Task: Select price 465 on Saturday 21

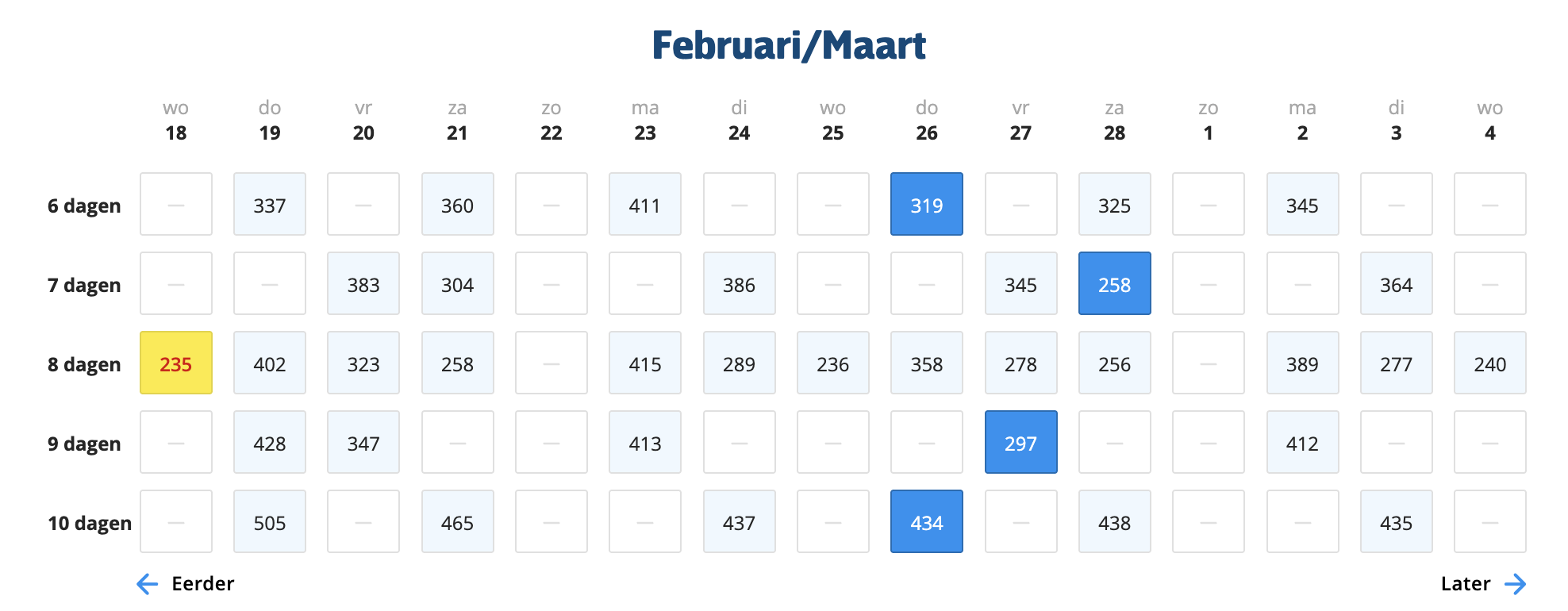Action: [x=457, y=522]
